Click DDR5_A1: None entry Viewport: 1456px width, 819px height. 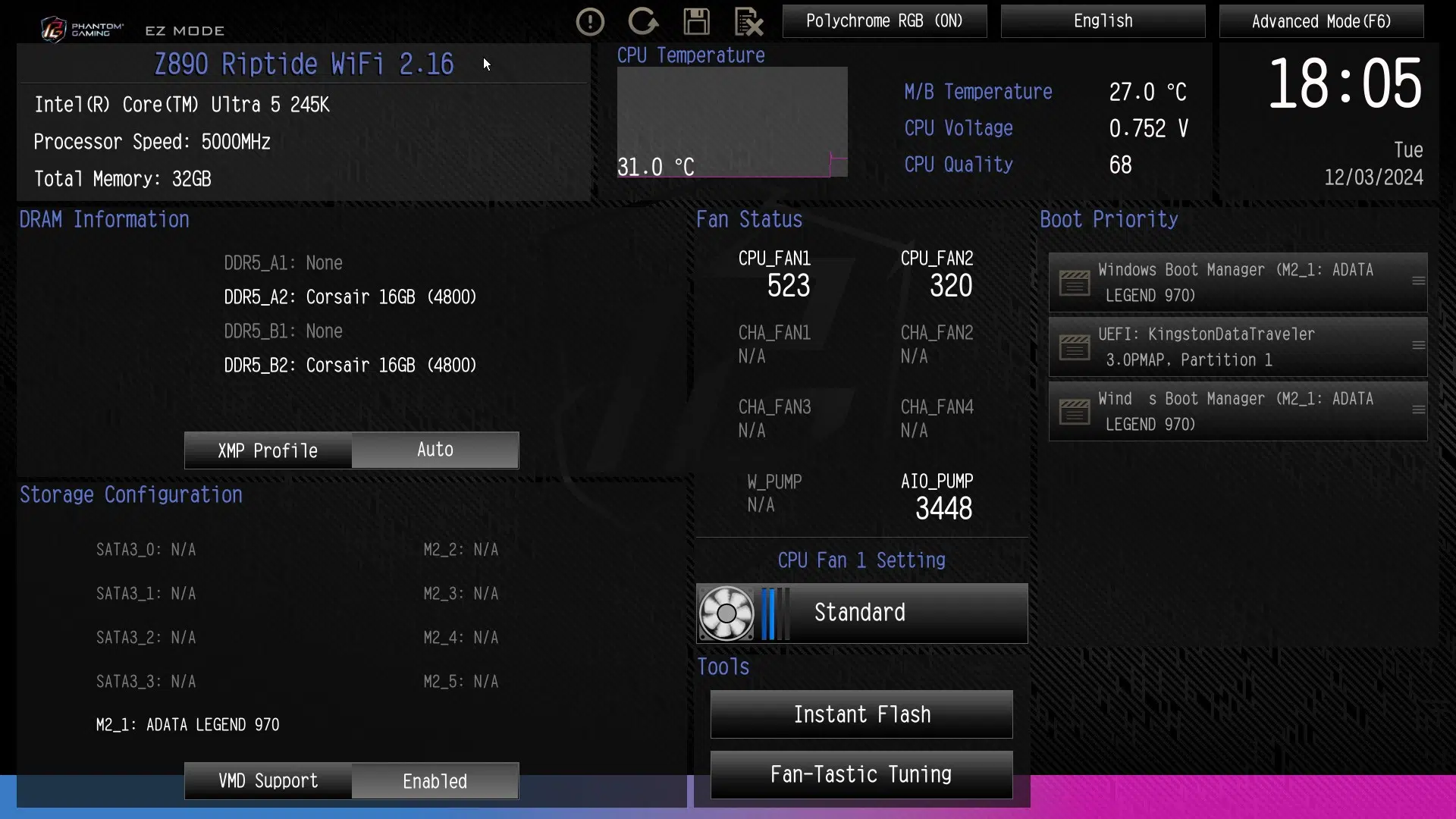(283, 263)
